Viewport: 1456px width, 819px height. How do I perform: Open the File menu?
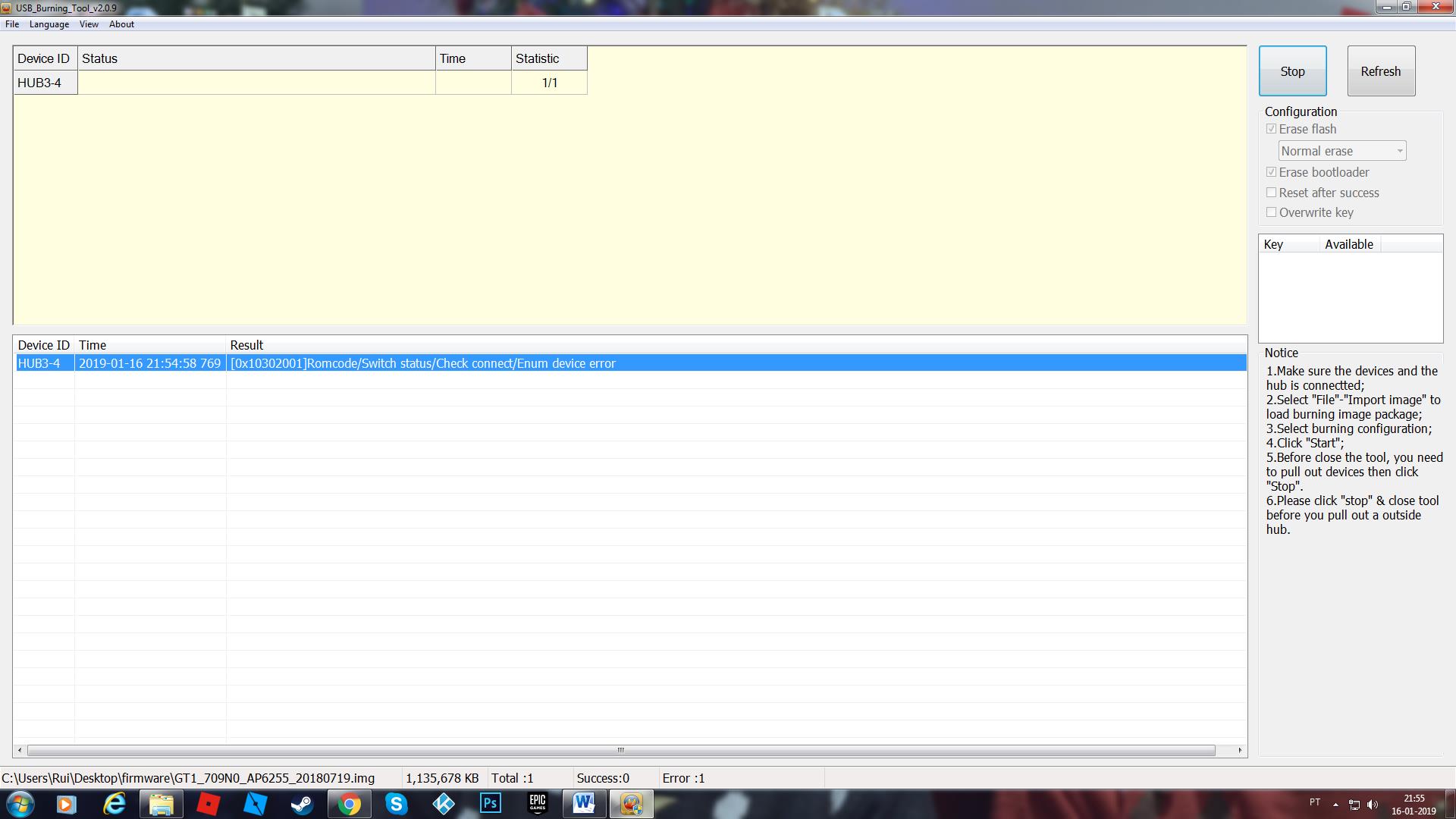click(x=13, y=24)
